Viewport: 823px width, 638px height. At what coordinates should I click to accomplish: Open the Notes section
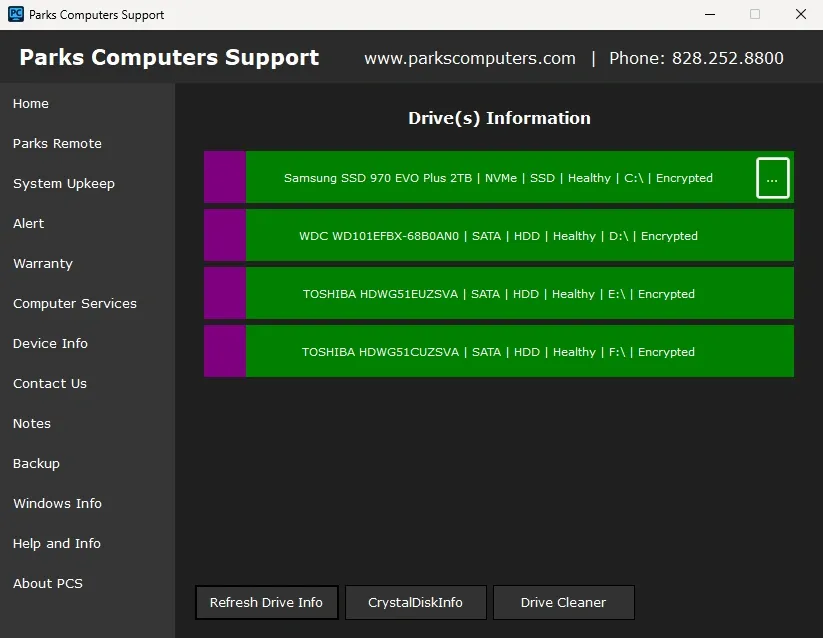click(x=32, y=423)
